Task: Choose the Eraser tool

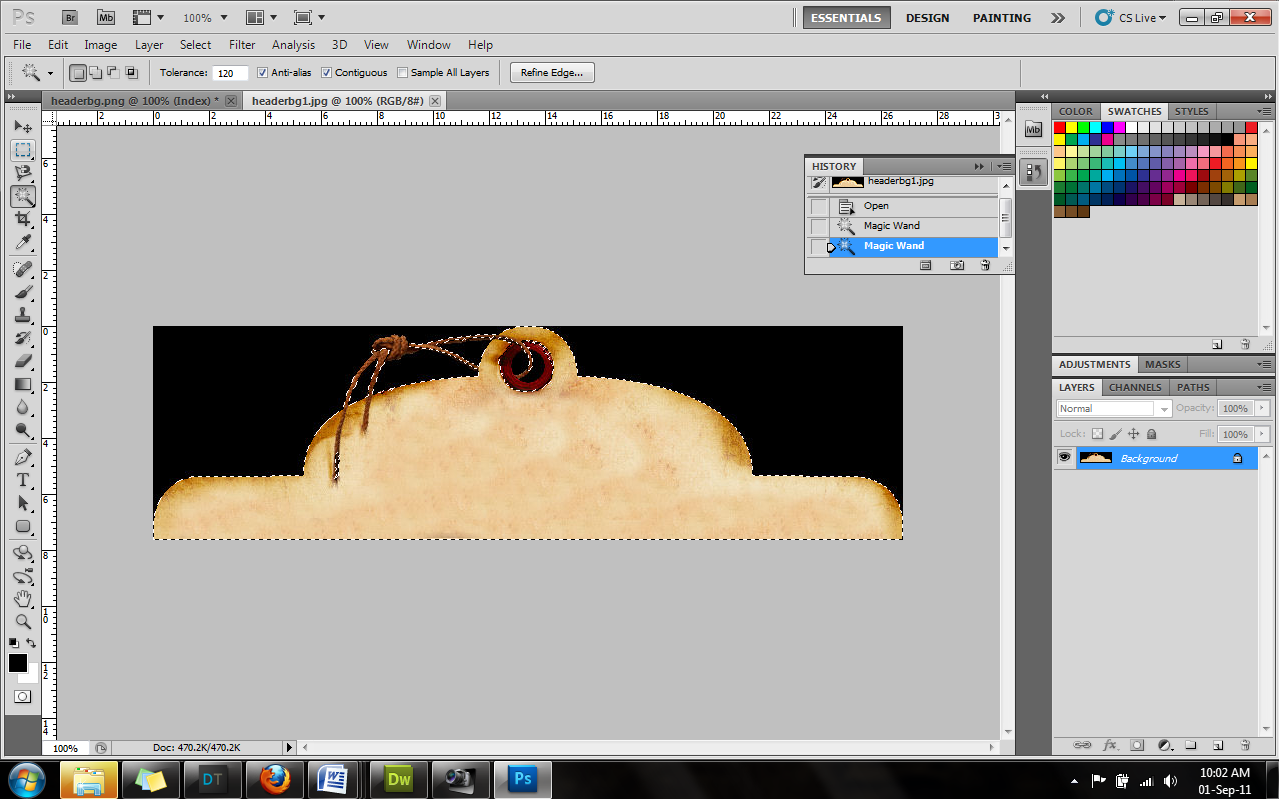Action: click(x=23, y=361)
